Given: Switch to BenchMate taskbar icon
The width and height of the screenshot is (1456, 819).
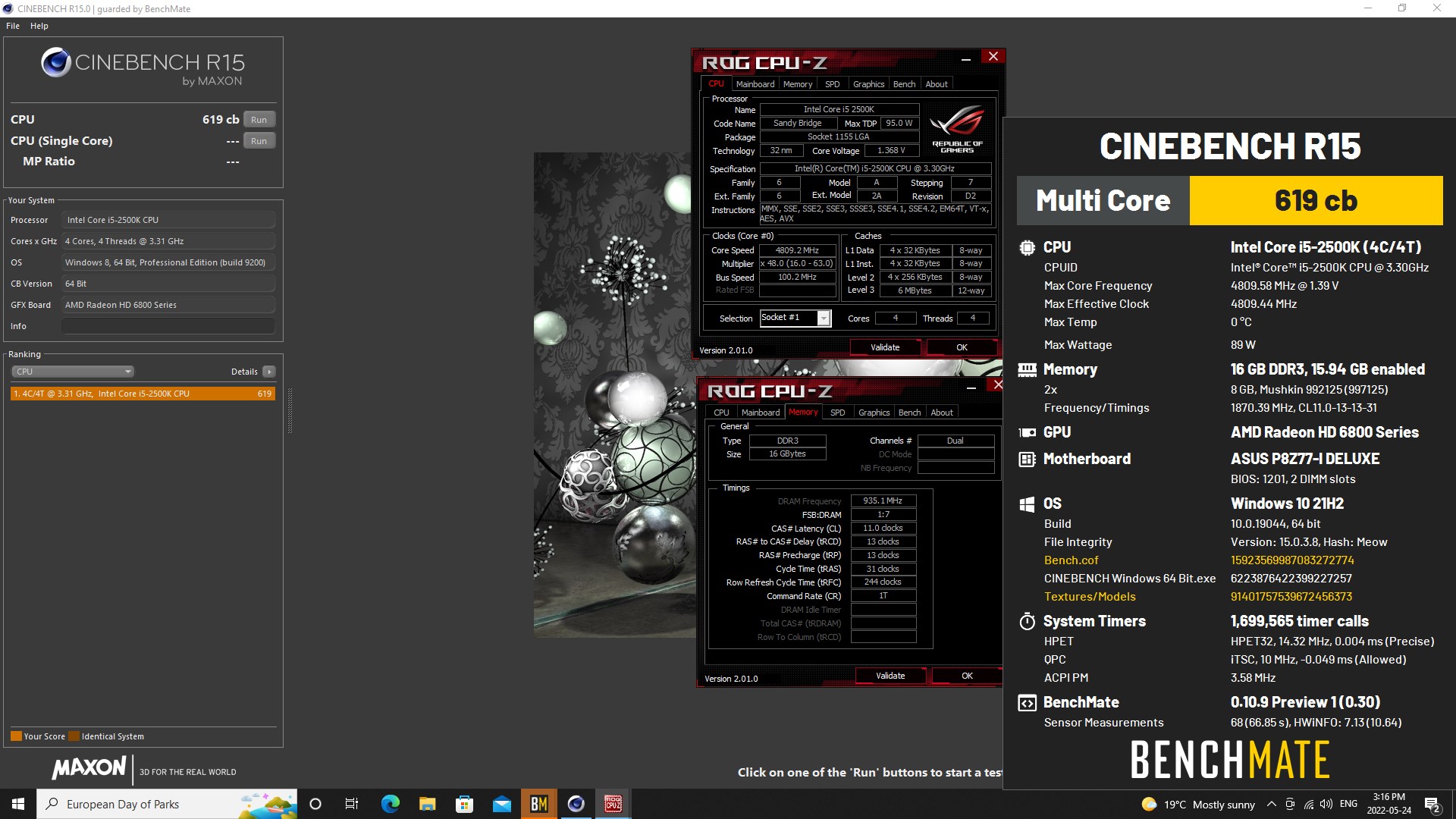Looking at the screenshot, I should [x=539, y=804].
